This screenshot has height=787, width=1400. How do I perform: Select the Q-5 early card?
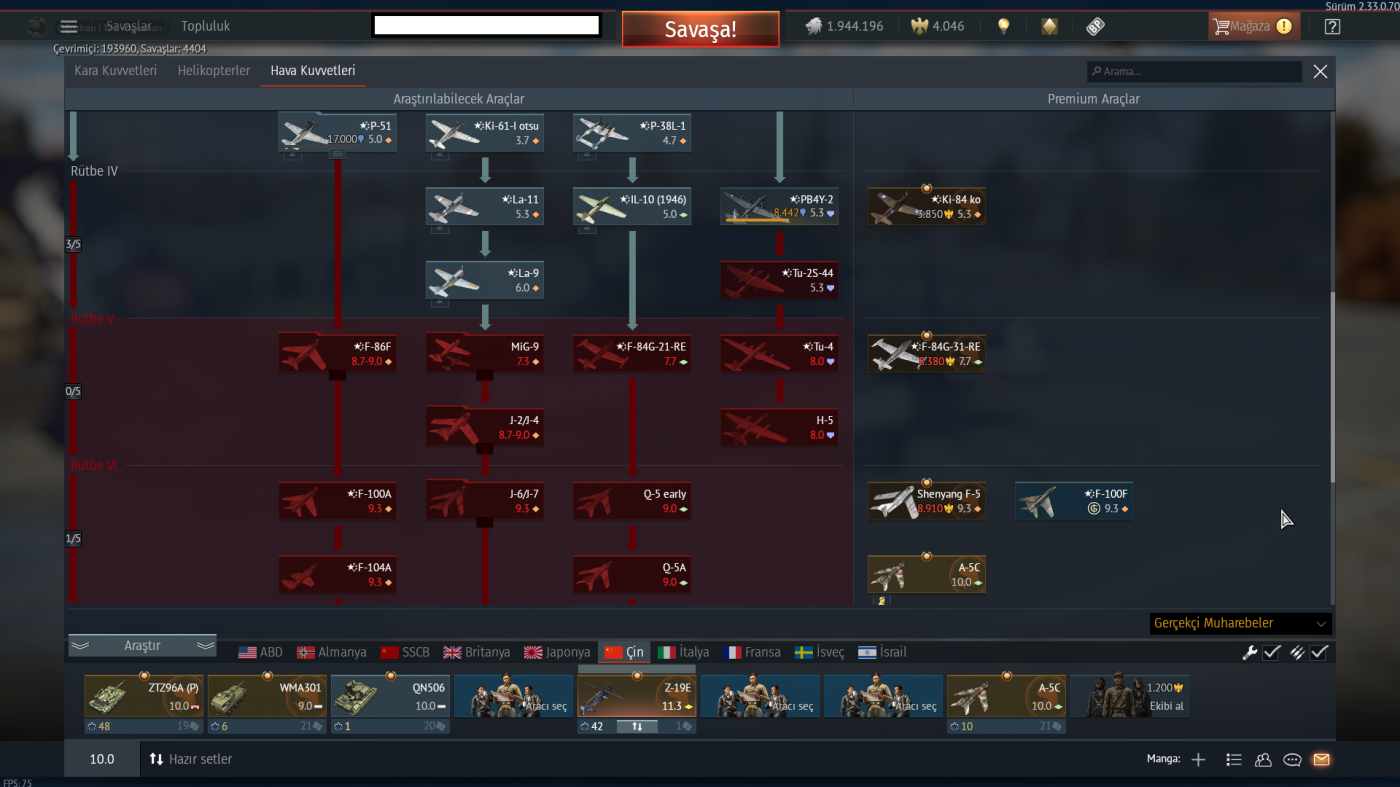click(632, 501)
